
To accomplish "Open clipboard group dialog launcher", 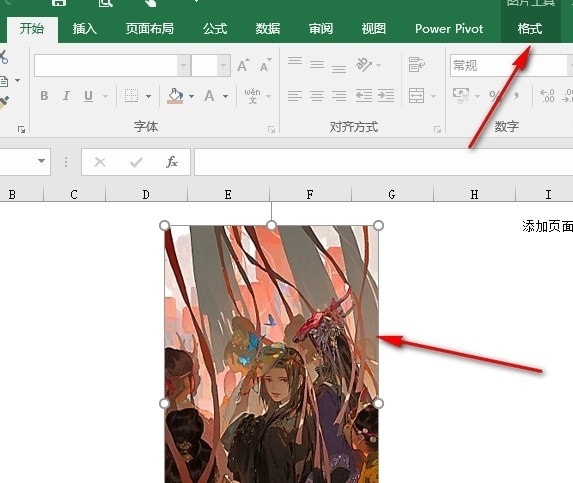I will pos(22,129).
